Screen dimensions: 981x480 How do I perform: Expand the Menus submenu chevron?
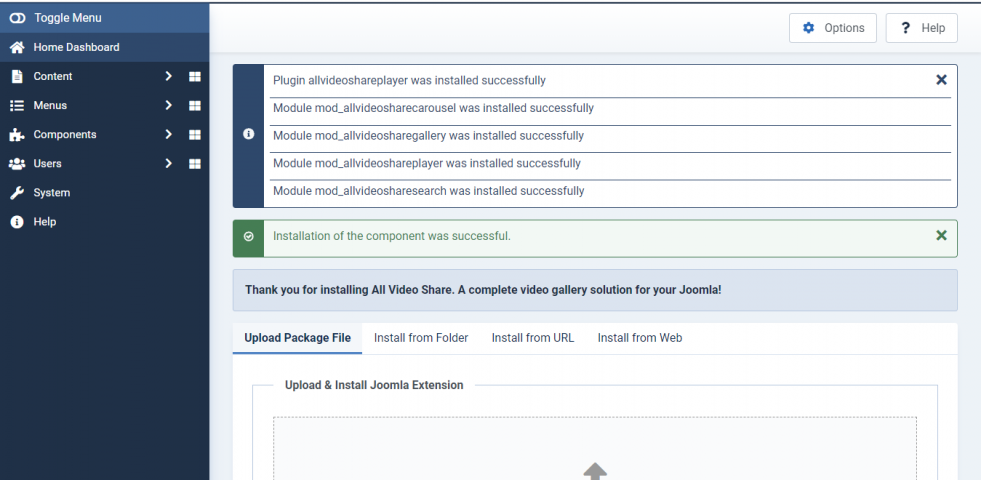point(168,105)
